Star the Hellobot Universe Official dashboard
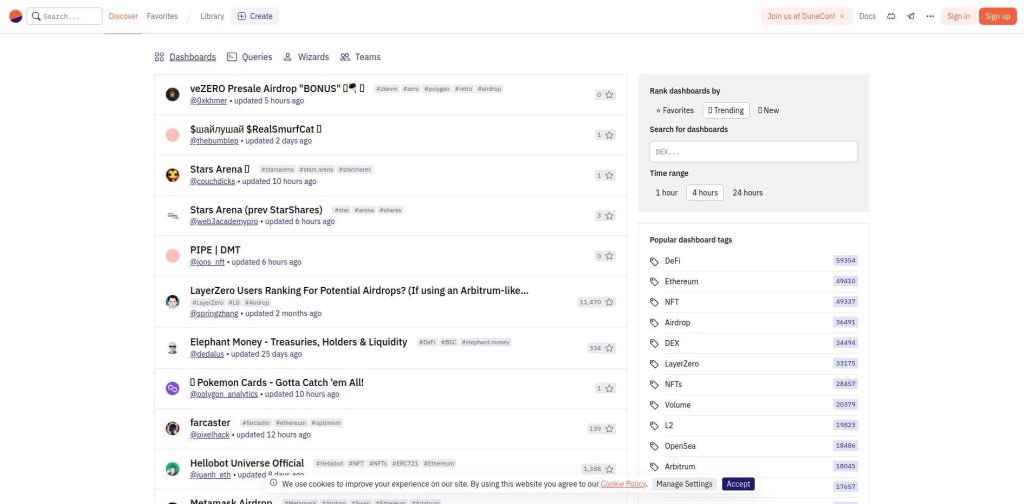The width and height of the screenshot is (1024, 504). point(609,469)
